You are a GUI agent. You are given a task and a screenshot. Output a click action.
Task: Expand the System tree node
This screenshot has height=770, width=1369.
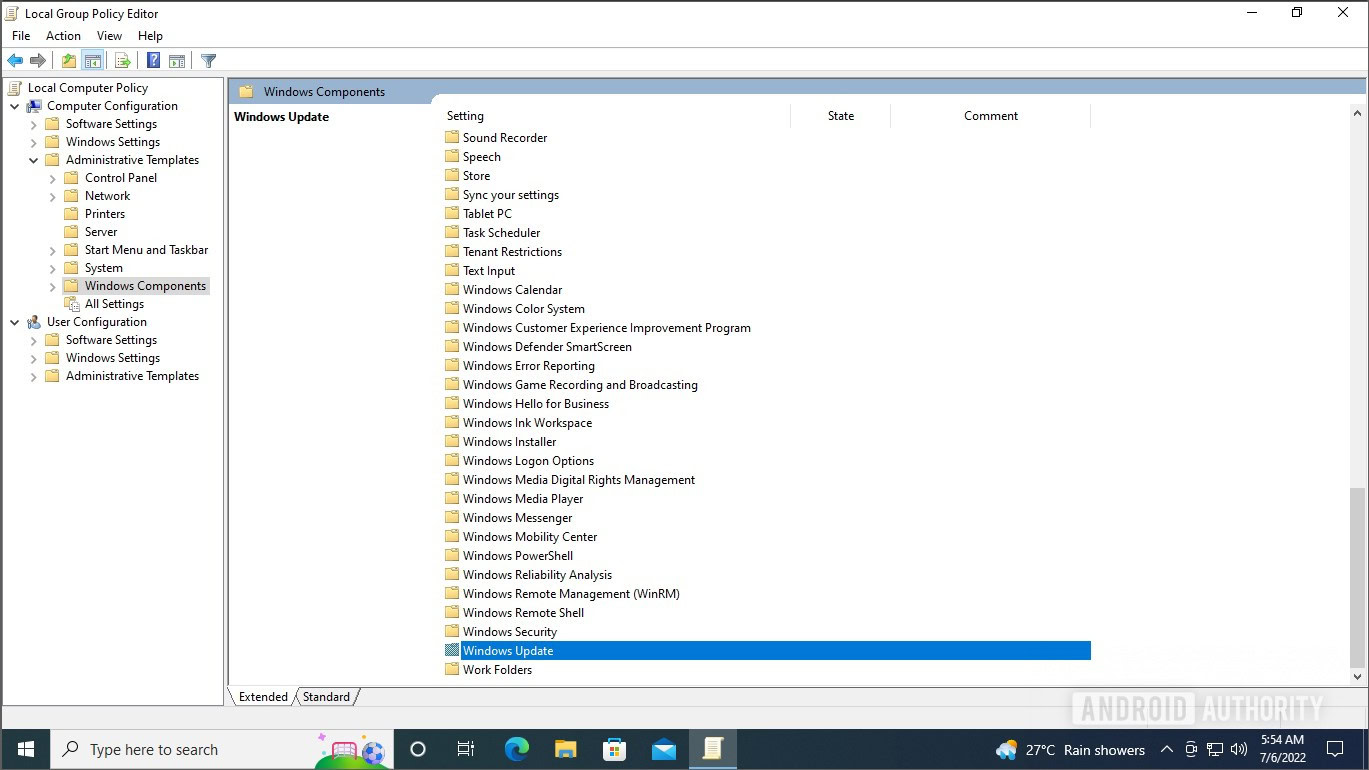click(x=52, y=268)
